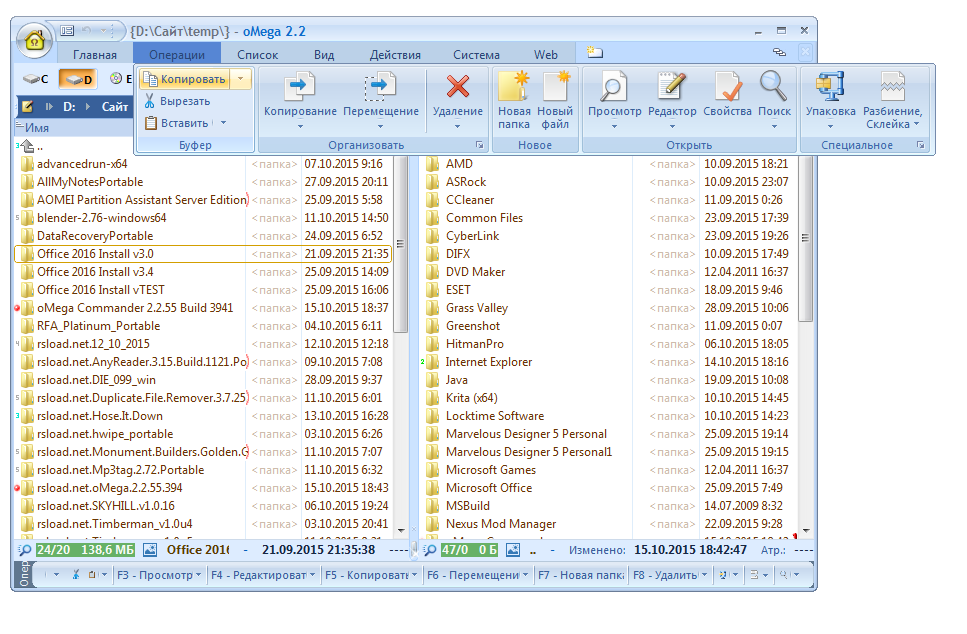Viewport: 967px width, 634px height.
Task: Select CD drive E icon
Action: point(121,79)
